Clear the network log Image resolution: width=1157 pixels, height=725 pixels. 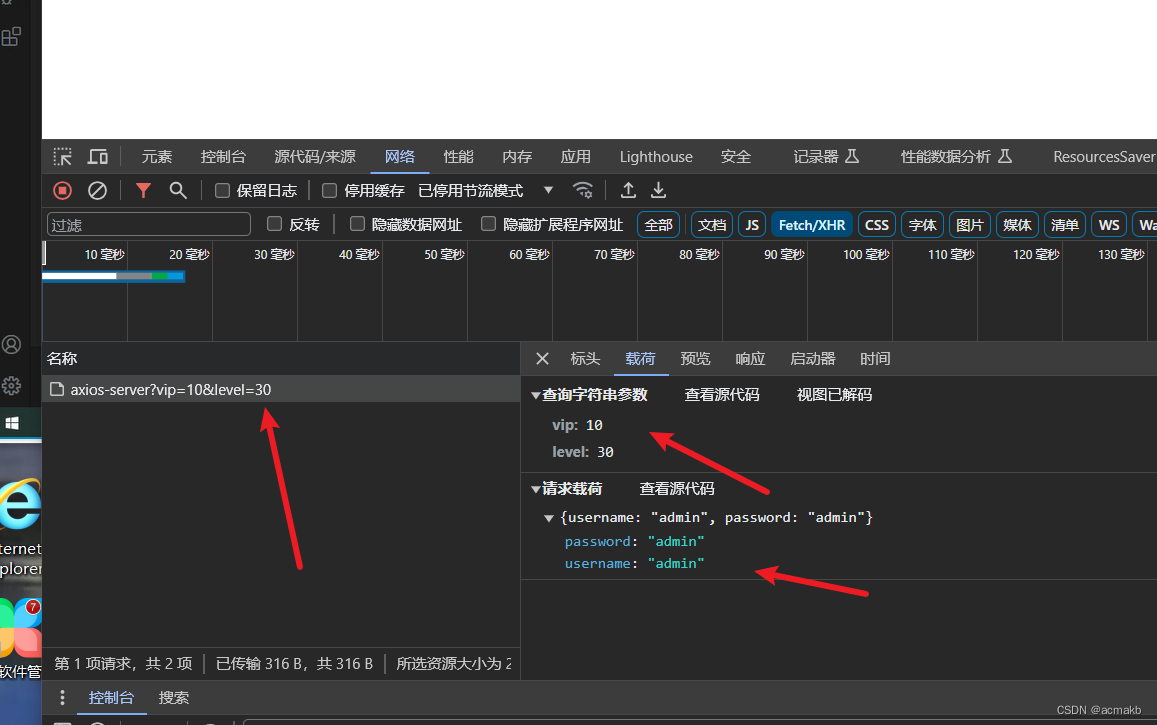click(x=97, y=191)
